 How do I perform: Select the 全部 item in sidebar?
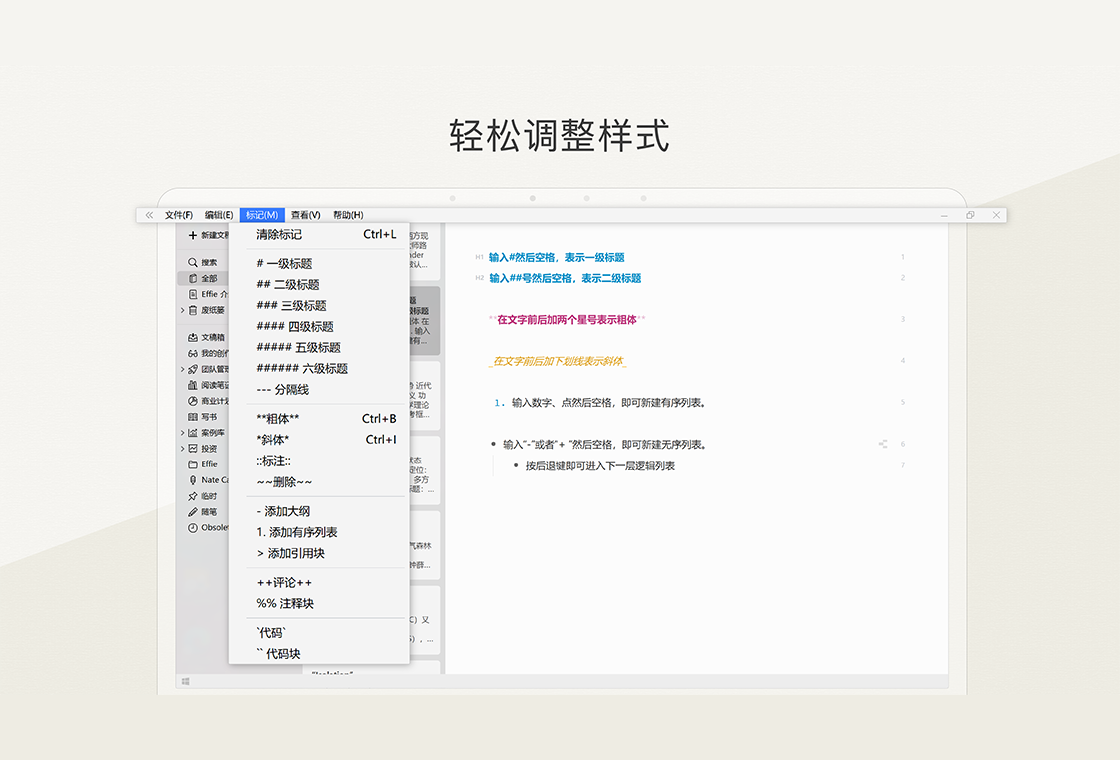[x=208, y=278]
